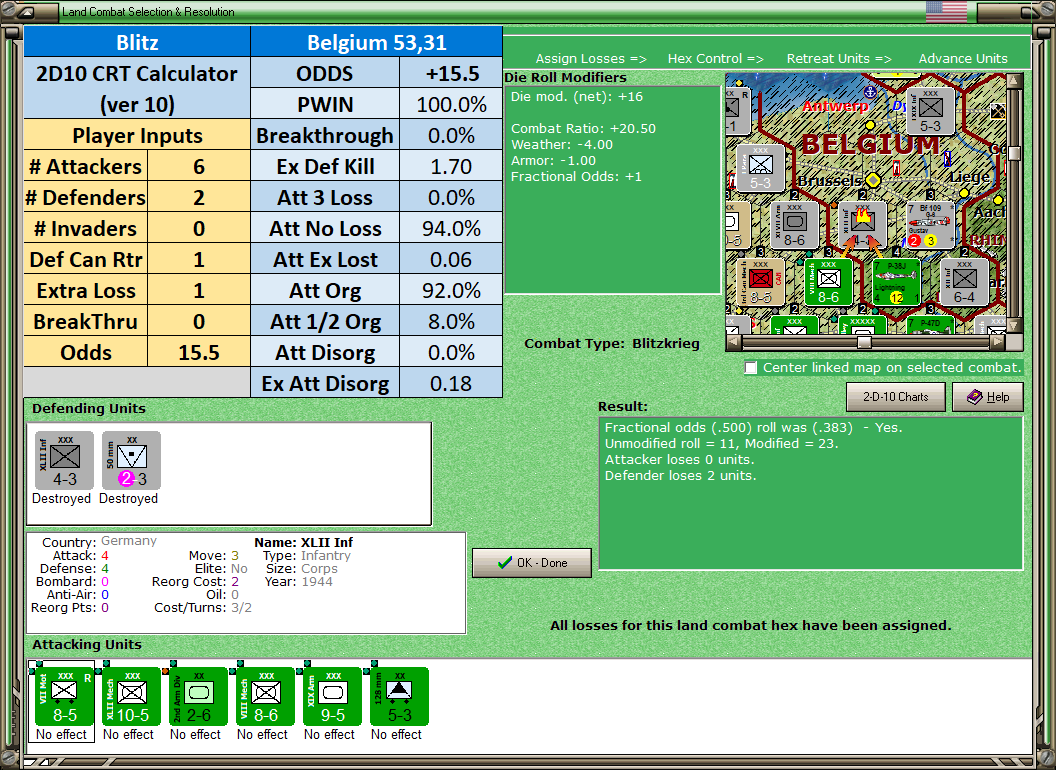Select destroyed XLII Inf 4-3 defending unit
This screenshot has width=1056, height=770.
point(65,461)
